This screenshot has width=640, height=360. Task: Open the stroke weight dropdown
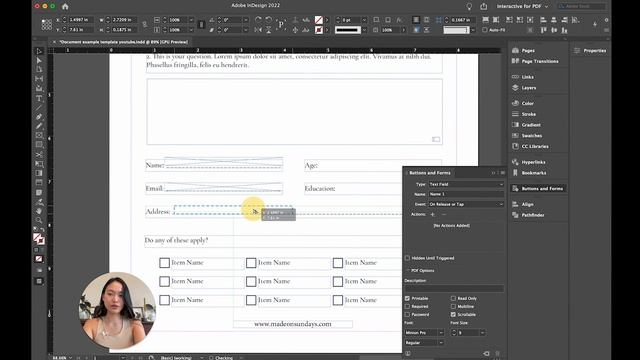(364, 20)
